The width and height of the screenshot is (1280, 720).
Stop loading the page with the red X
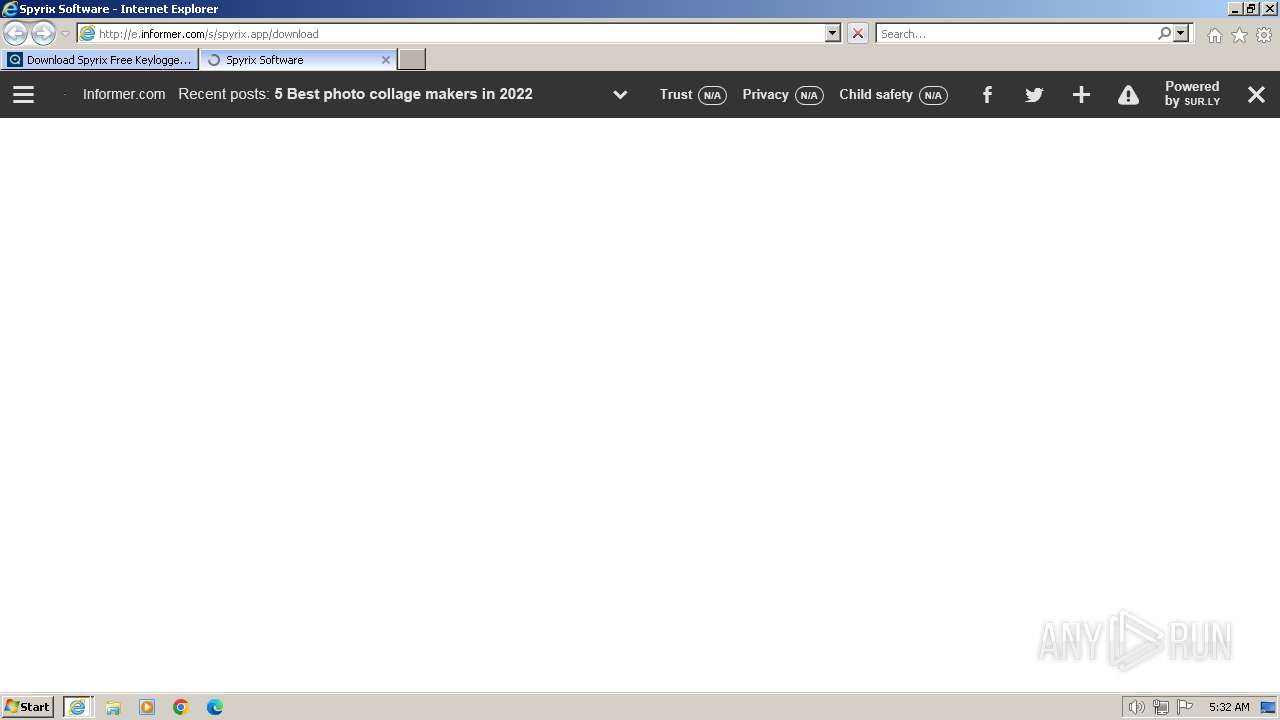(858, 33)
